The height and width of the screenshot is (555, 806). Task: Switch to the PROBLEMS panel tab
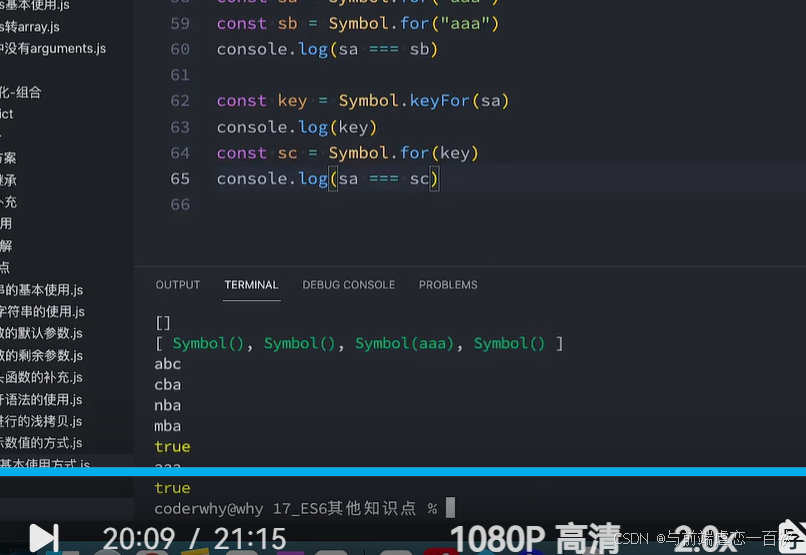(448, 285)
